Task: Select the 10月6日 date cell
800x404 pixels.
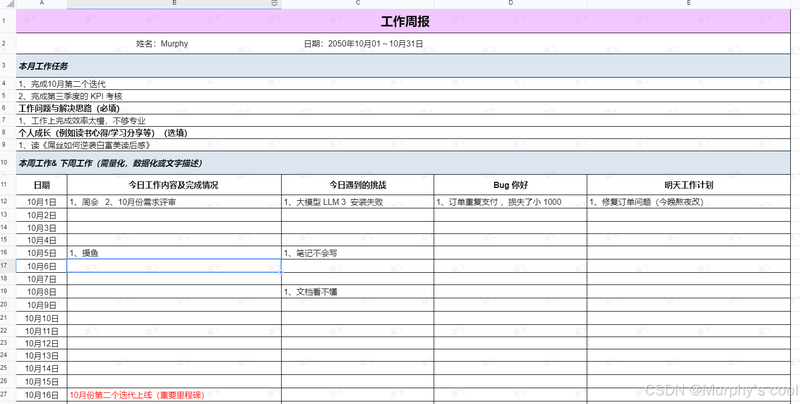Action: click(x=41, y=266)
